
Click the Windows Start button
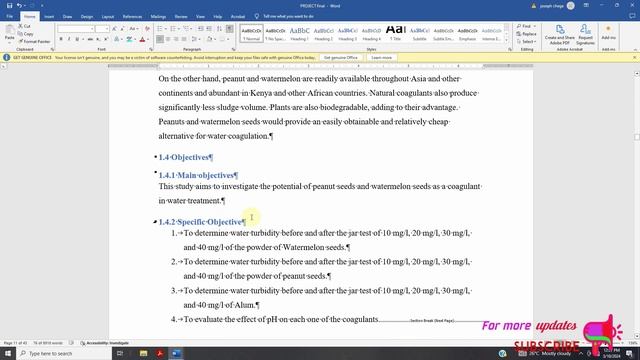[8, 353]
